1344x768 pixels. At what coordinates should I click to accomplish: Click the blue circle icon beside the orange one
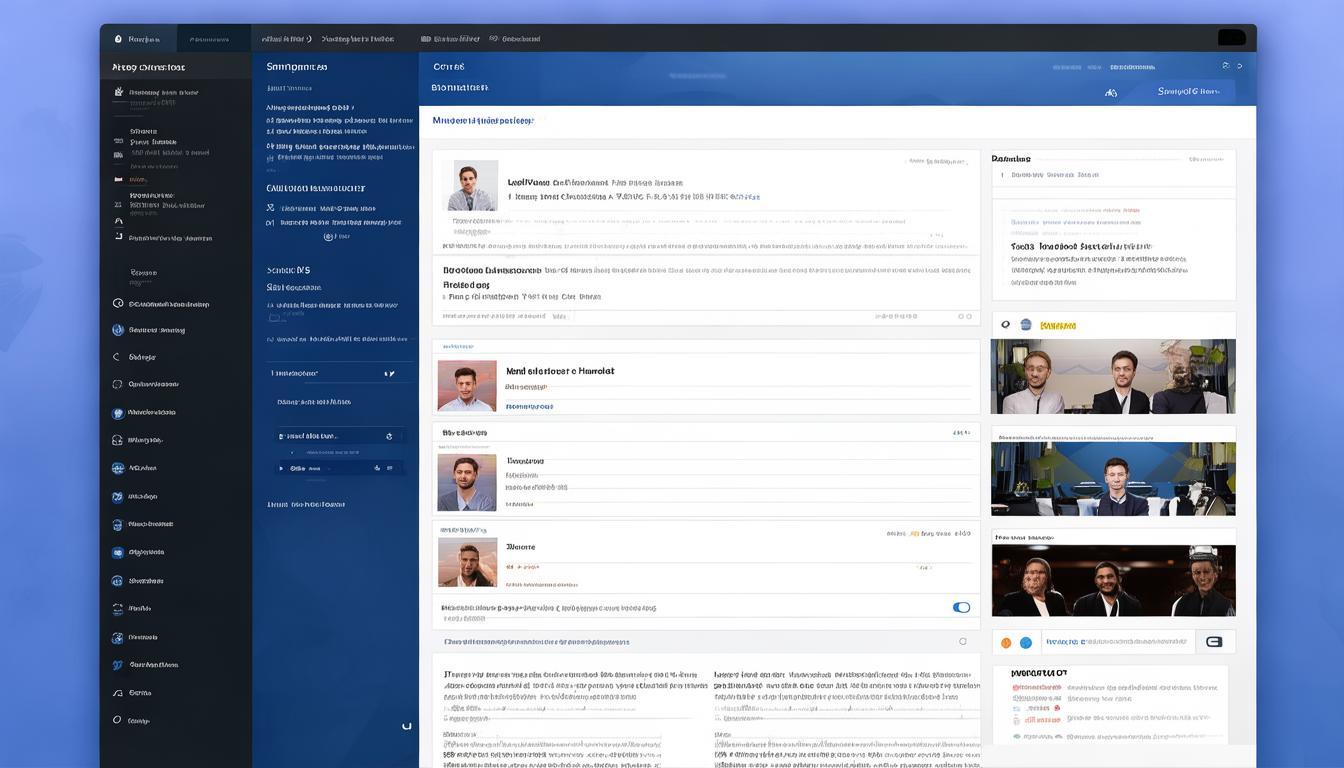(1025, 643)
